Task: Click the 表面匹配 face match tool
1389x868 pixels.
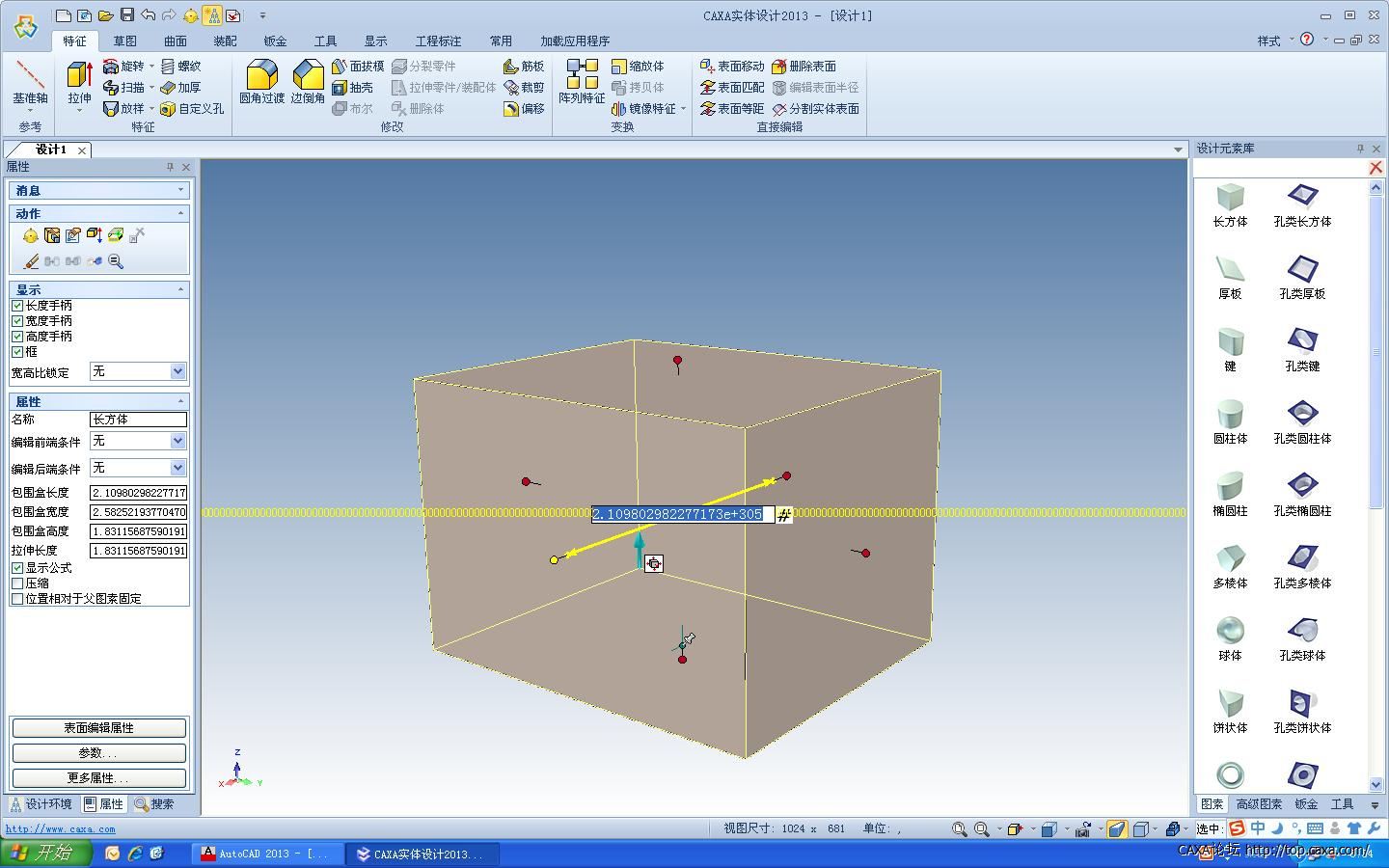Action: (x=732, y=88)
